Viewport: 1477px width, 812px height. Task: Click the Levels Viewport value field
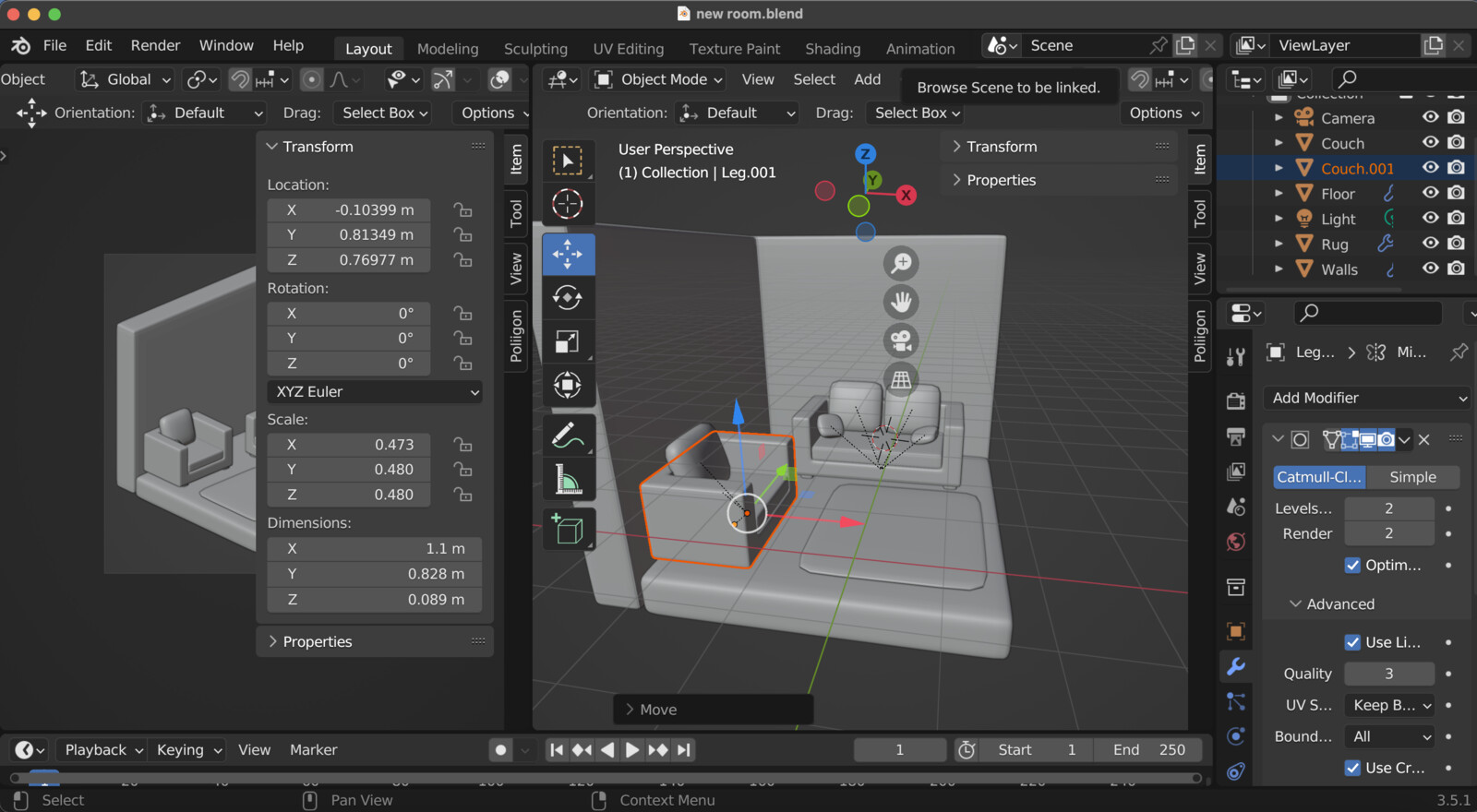(1389, 508)
